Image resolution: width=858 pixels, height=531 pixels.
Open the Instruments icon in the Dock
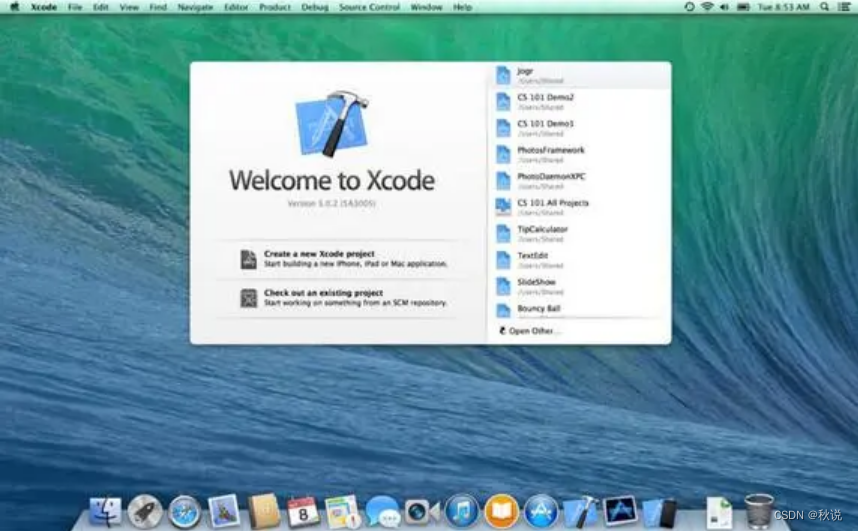[x=620, y=511]
